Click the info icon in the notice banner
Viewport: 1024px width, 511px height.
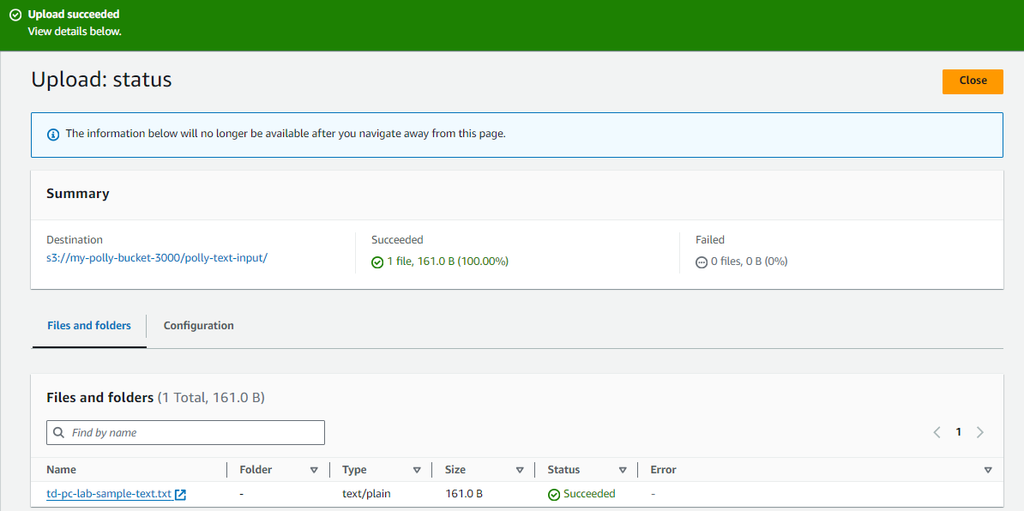click(x=53, y=134)
